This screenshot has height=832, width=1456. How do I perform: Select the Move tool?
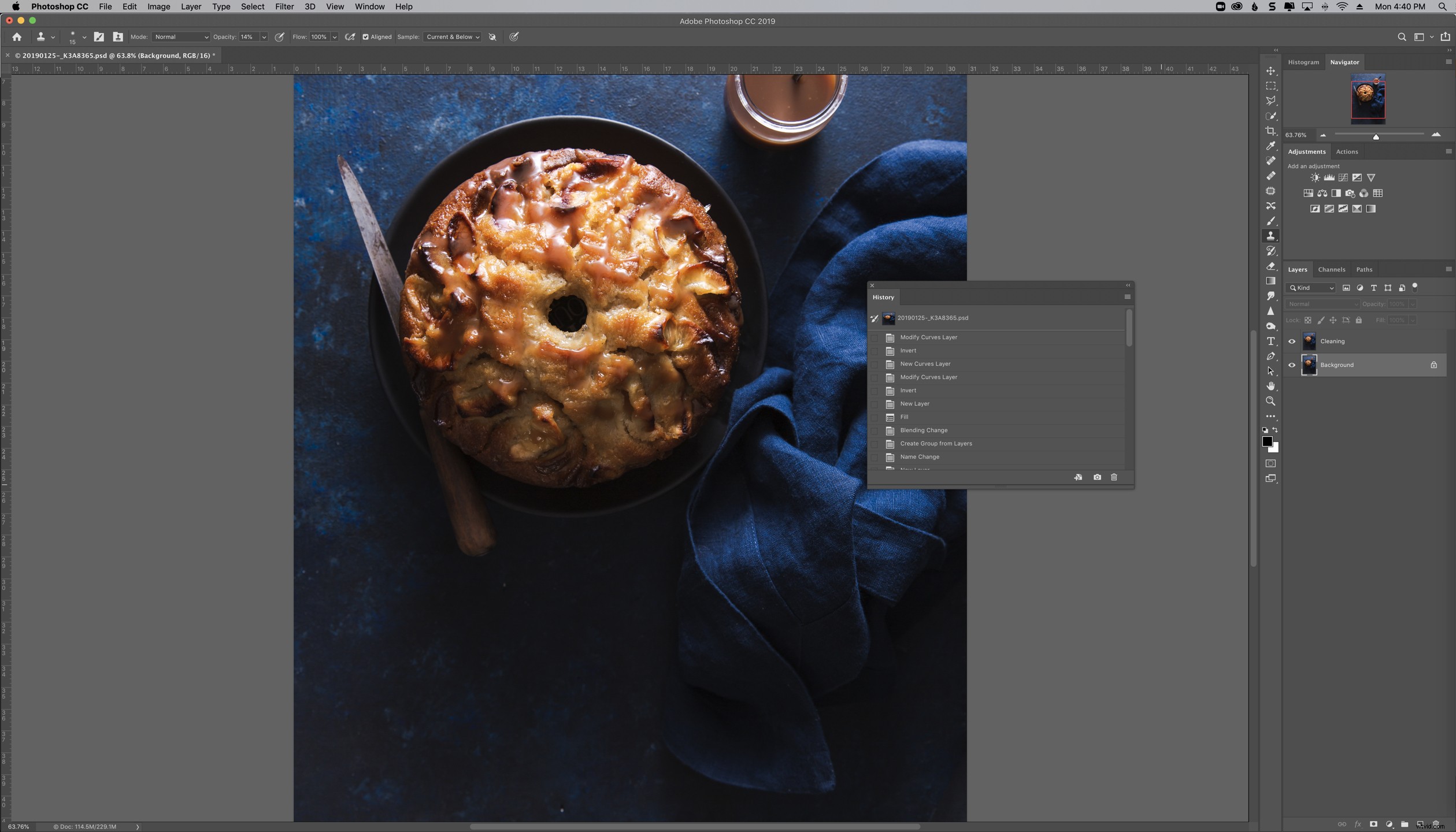(x=1271, y=70)
